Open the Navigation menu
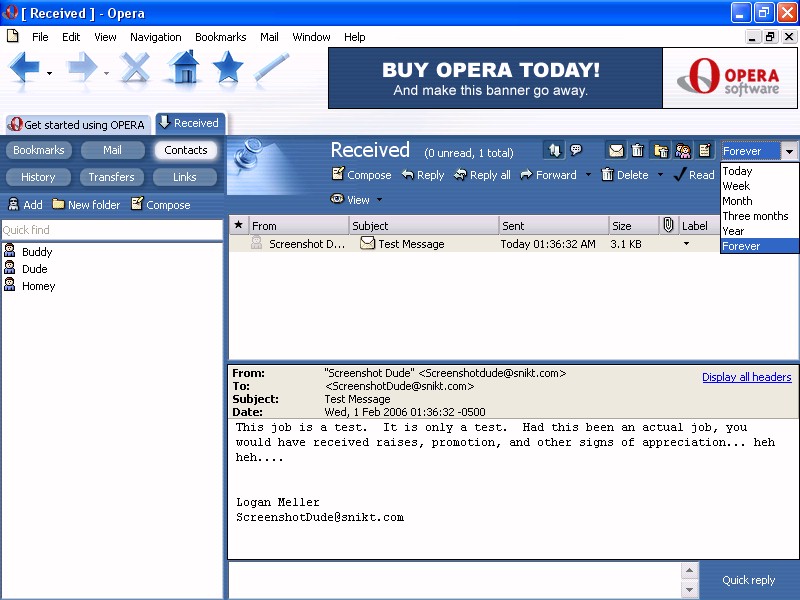 click(x=155, y=37)
